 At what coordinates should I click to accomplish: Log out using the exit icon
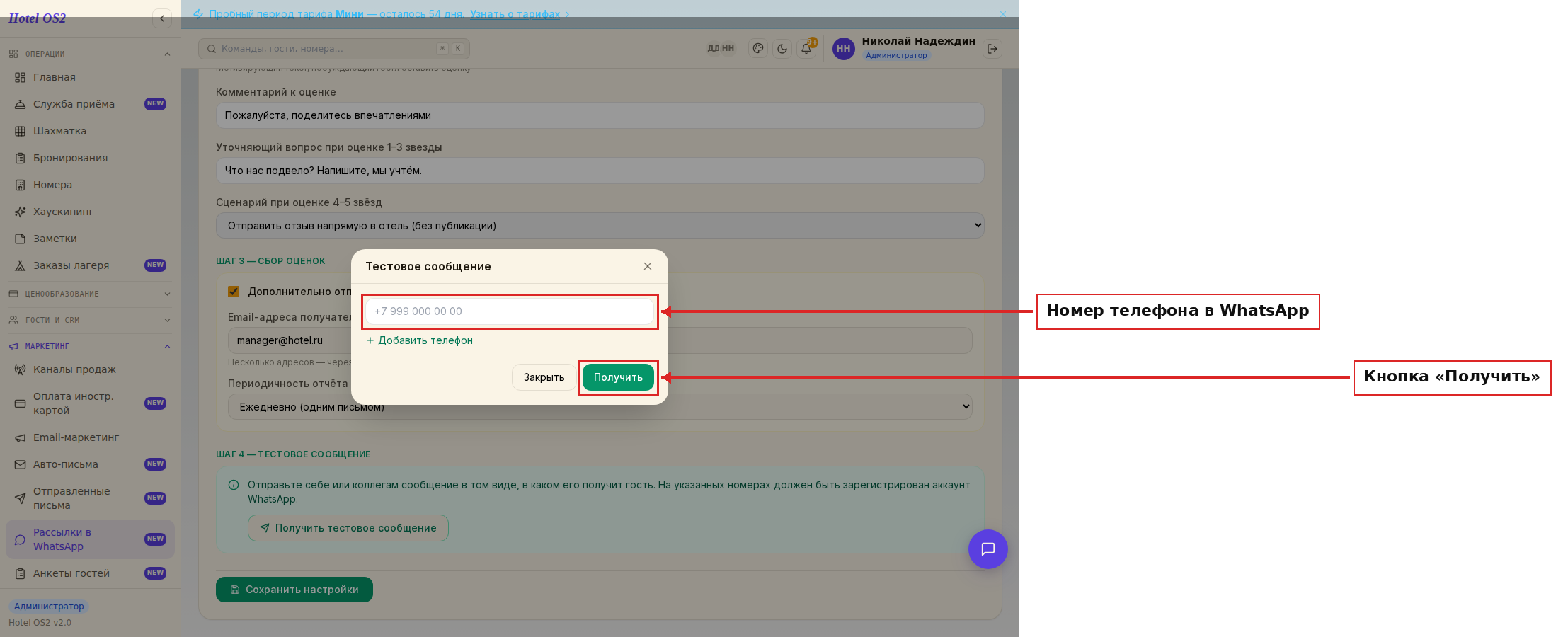click(992, 49)
